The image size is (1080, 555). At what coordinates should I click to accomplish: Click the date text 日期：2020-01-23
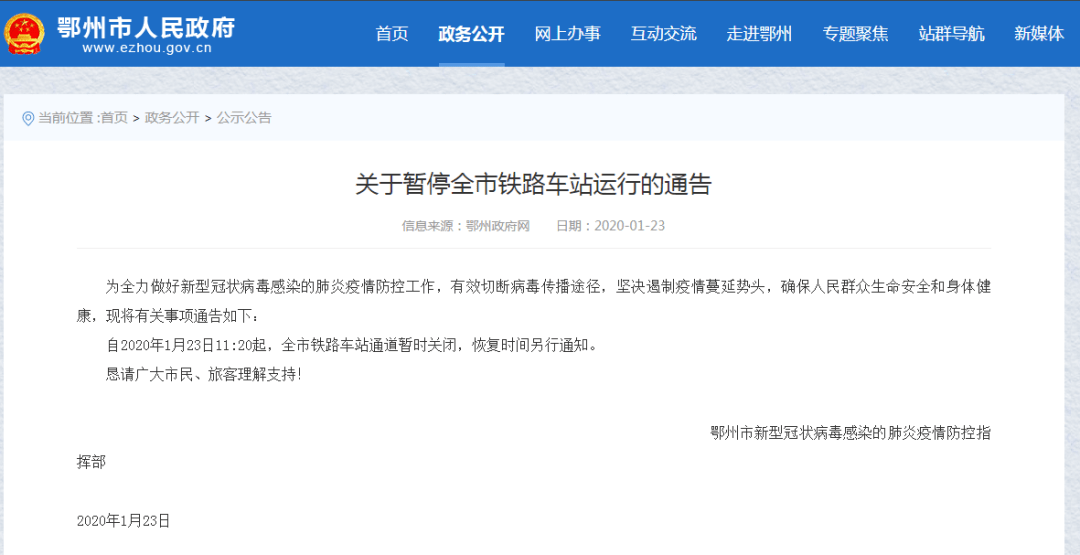[x=610, y=226]
